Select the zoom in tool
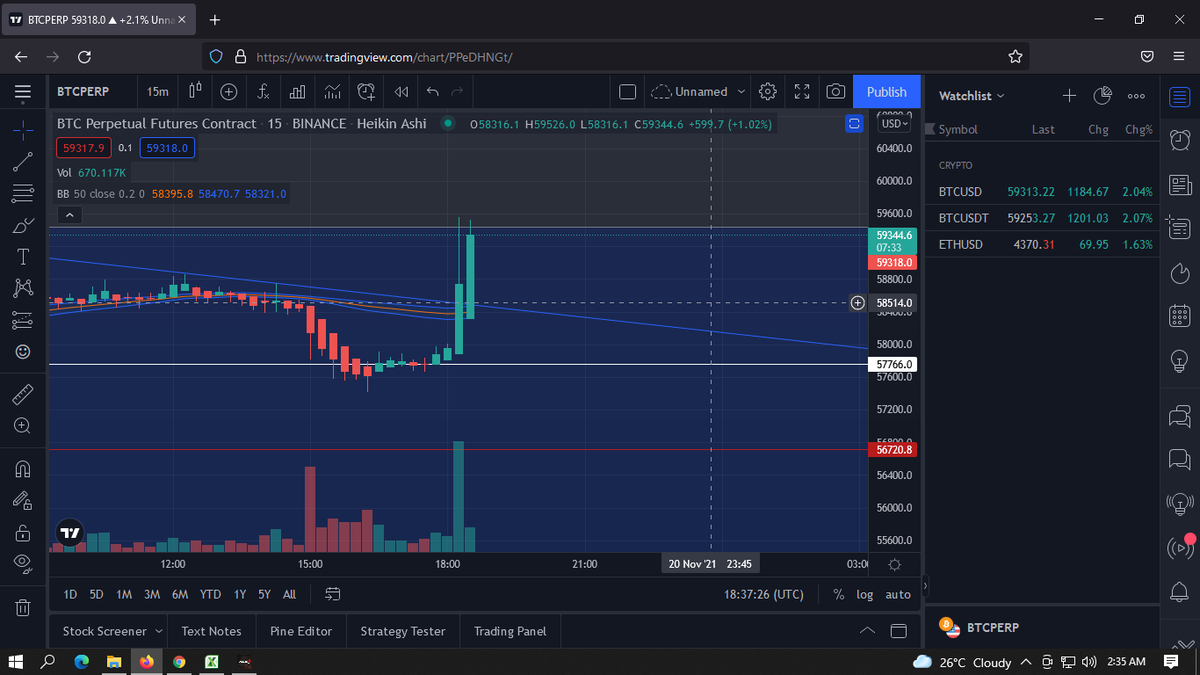Screen dimensions: 1200x675 (22, 426)
